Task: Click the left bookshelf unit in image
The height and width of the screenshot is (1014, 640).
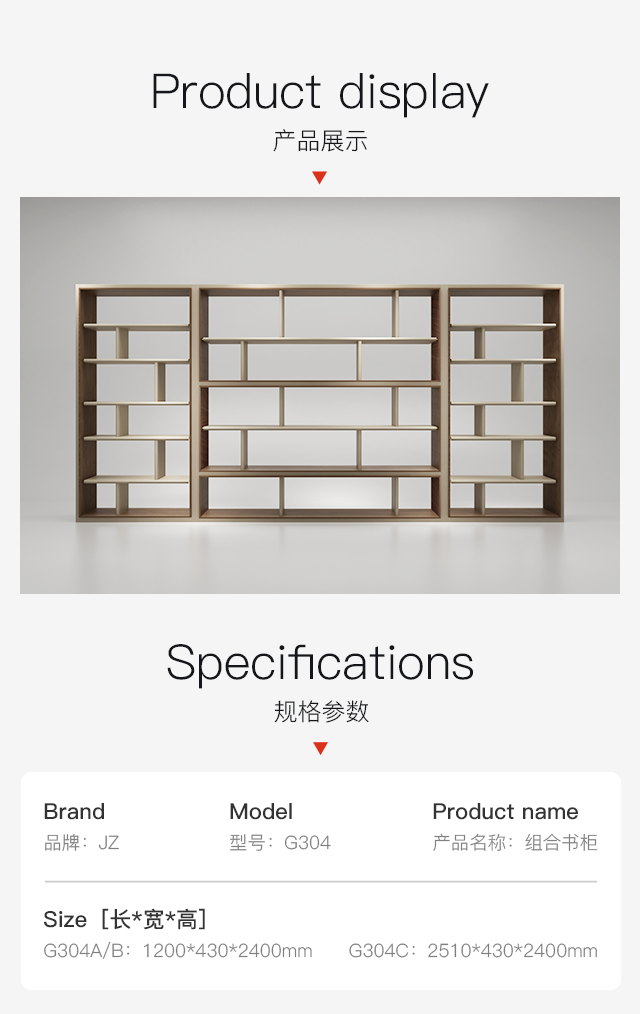Action: point(134,402)
